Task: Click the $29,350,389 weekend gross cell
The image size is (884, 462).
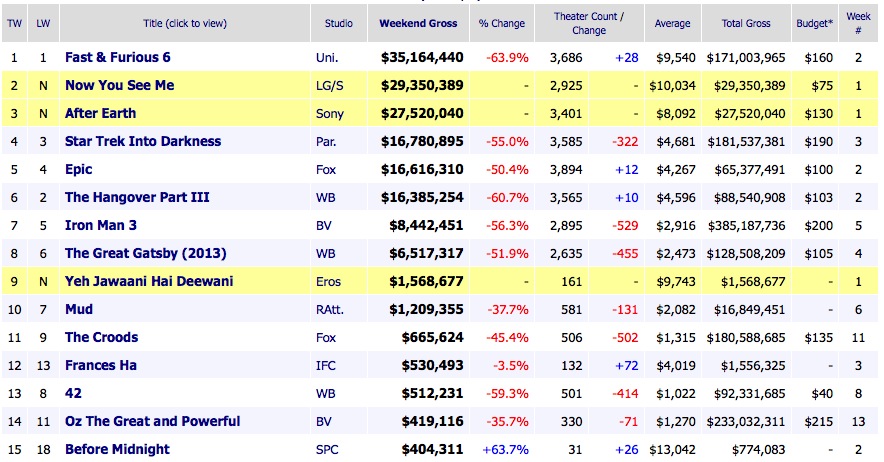Action: (422, 85)
